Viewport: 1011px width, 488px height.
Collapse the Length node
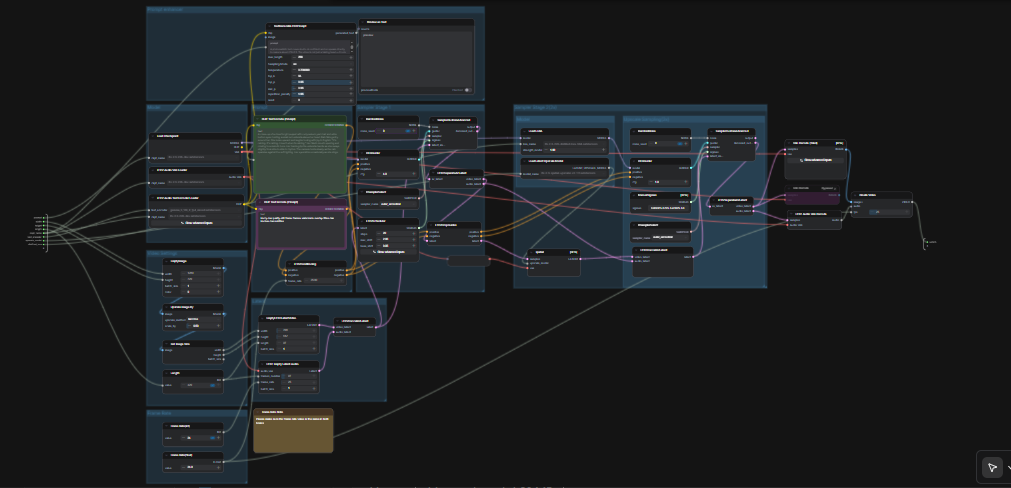[x=166, y=373]
